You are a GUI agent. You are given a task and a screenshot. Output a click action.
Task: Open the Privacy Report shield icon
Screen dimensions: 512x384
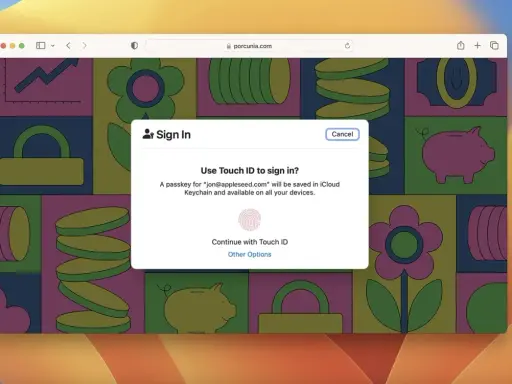point(134,45)
